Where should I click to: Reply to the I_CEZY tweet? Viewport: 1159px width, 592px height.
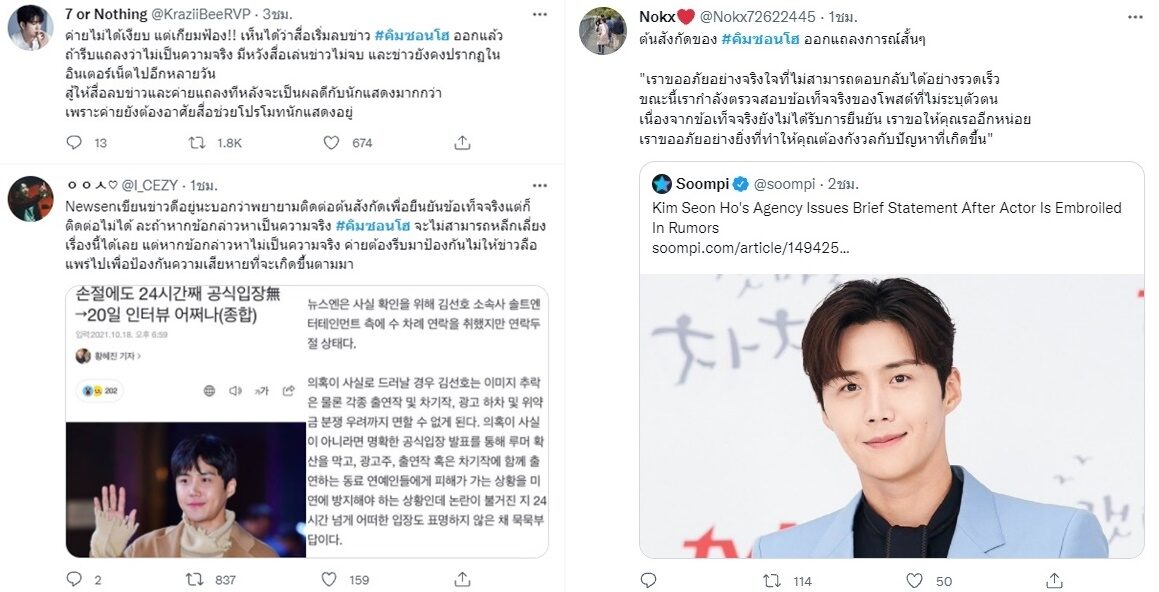75,579
